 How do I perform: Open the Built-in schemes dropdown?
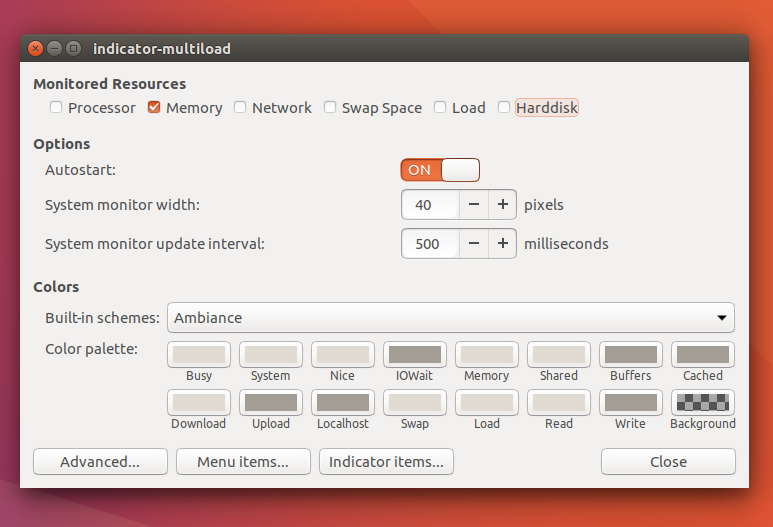[x=451, y=317]
